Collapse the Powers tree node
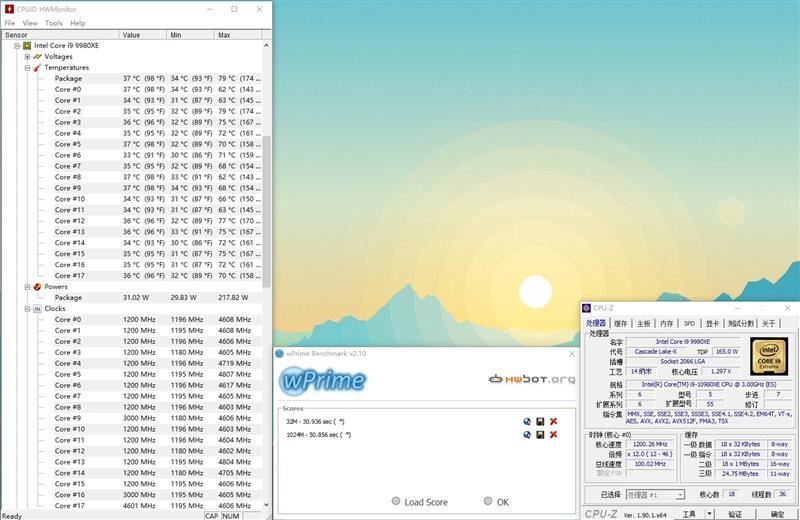This screenshot has width=800, height=520. coord(28,287)
